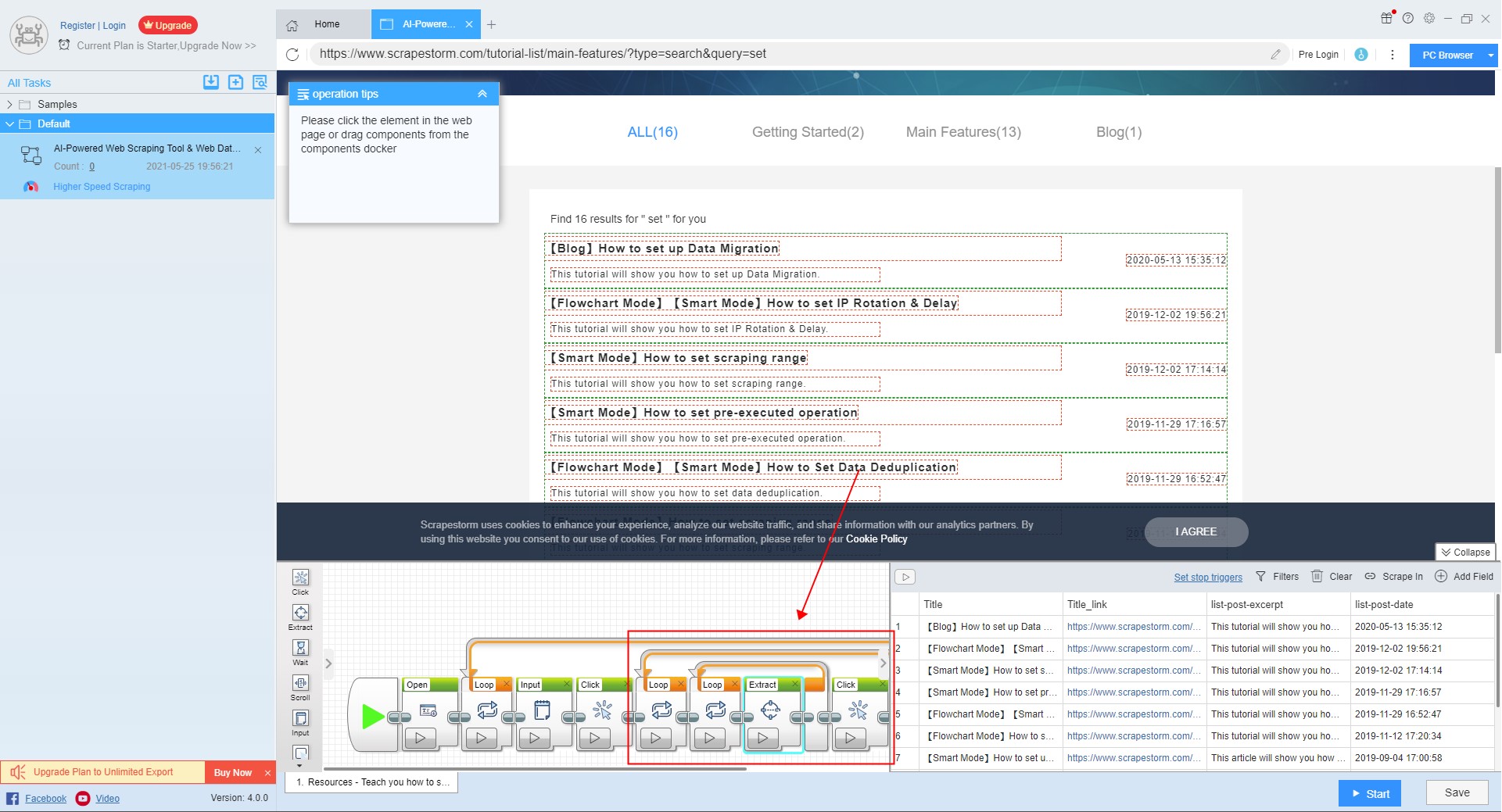Click the user avatar icon
This screenshot has height=812, width=1502.
tap(29, 35)
